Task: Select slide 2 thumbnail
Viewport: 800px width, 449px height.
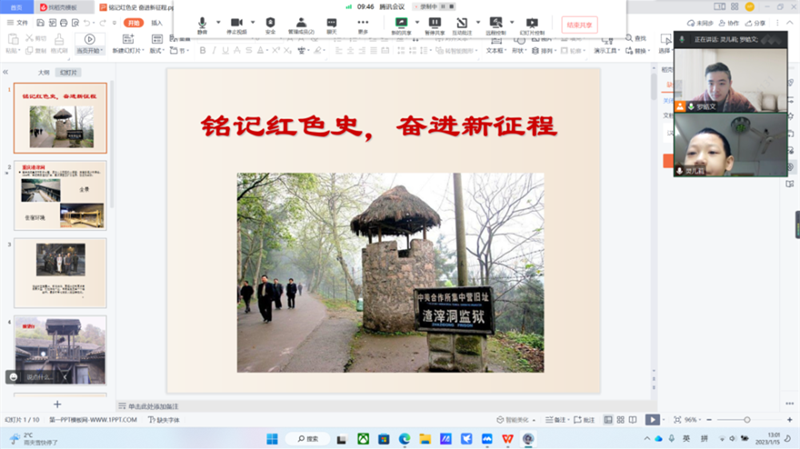Action: (60, 195)
